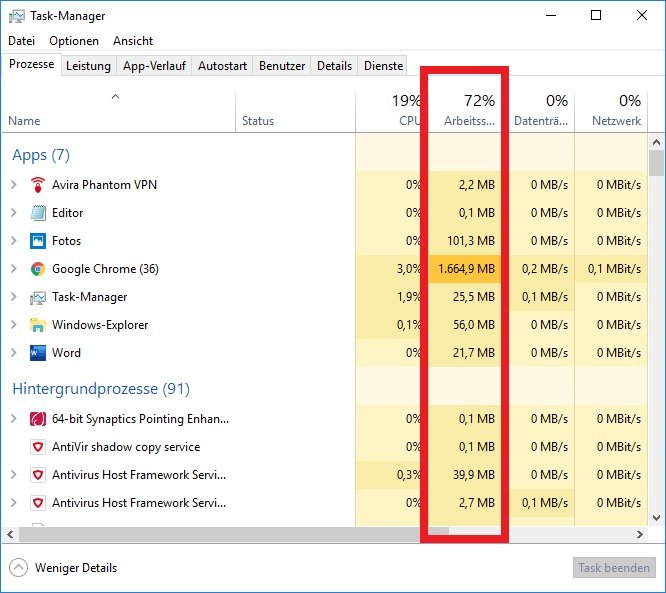Switch to the Leistung tab
Screen dimensions: 666x593
[88, 66]
